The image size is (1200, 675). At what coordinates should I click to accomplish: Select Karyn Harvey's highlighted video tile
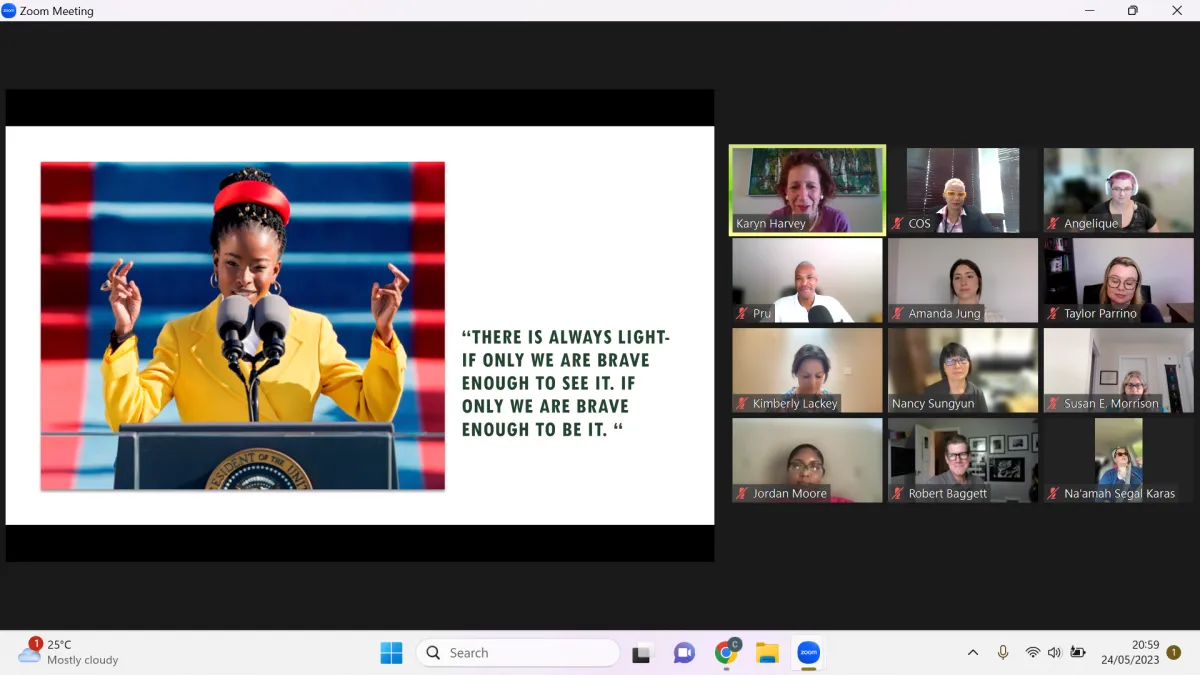click(807, 190)
